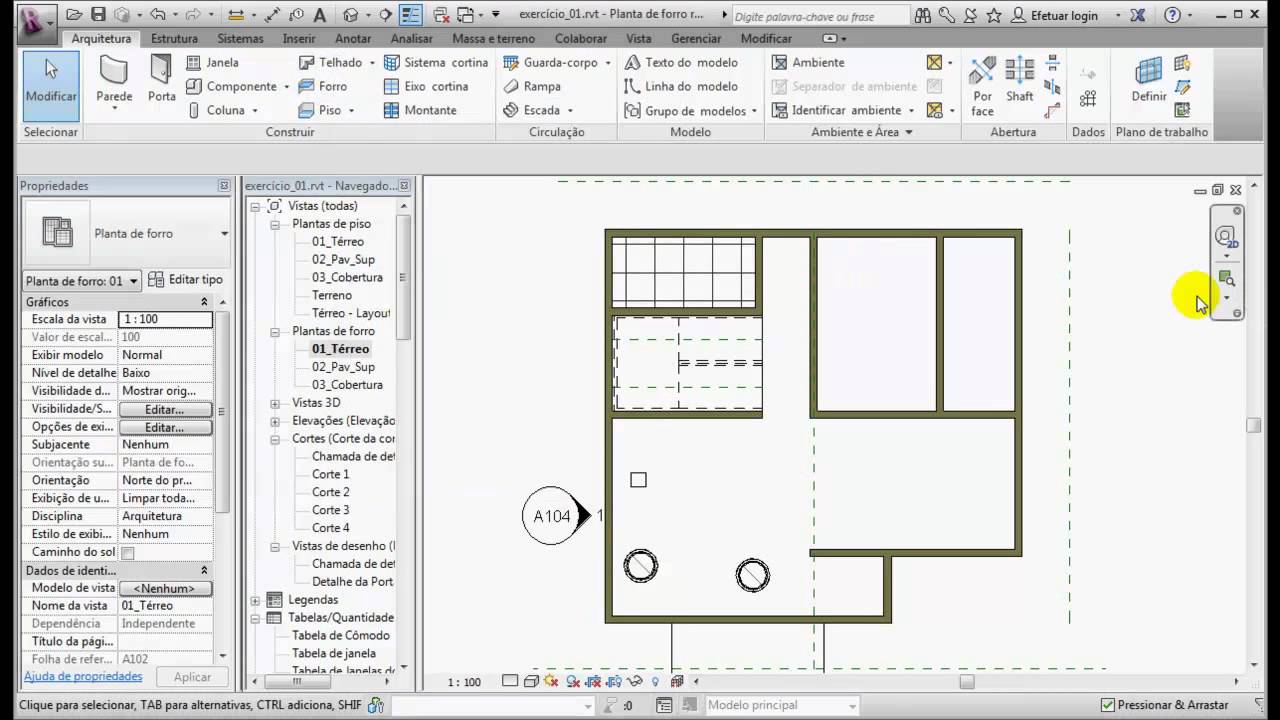The width and height of the screenshot is (1280, 720).
Task: Open the Help question mark icon
Action: (1172, 15)
